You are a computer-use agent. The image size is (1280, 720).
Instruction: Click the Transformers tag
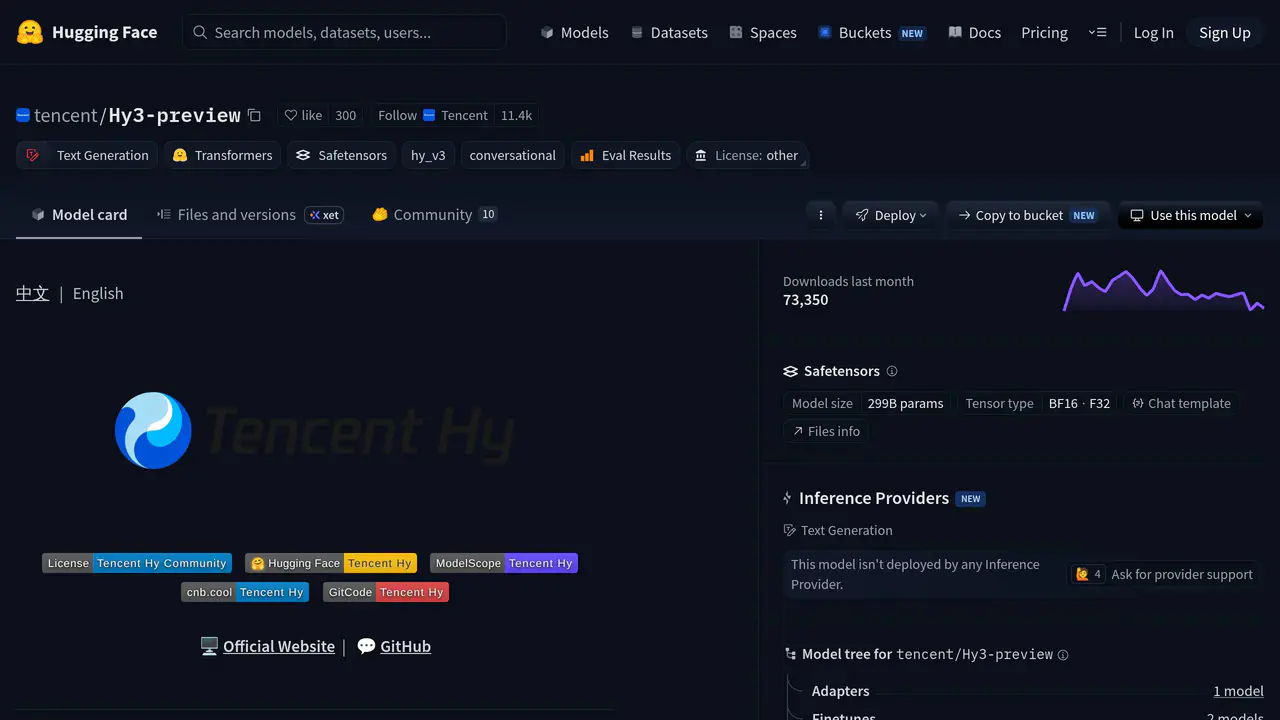click(222, 155)
